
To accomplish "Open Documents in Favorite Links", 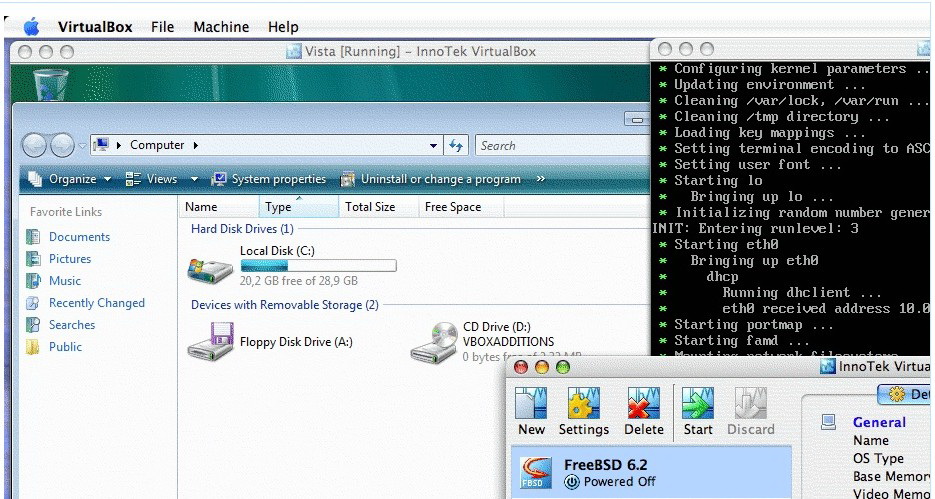I will [79, 237].
